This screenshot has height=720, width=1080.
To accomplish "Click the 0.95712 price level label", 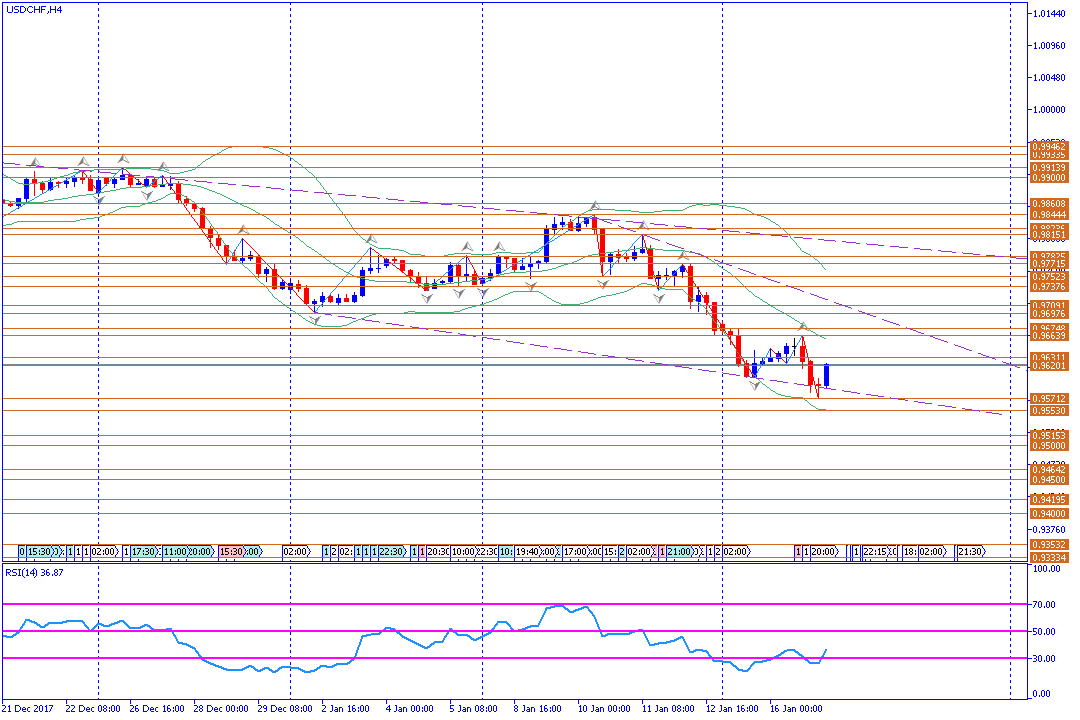I will coord(1049,399).
